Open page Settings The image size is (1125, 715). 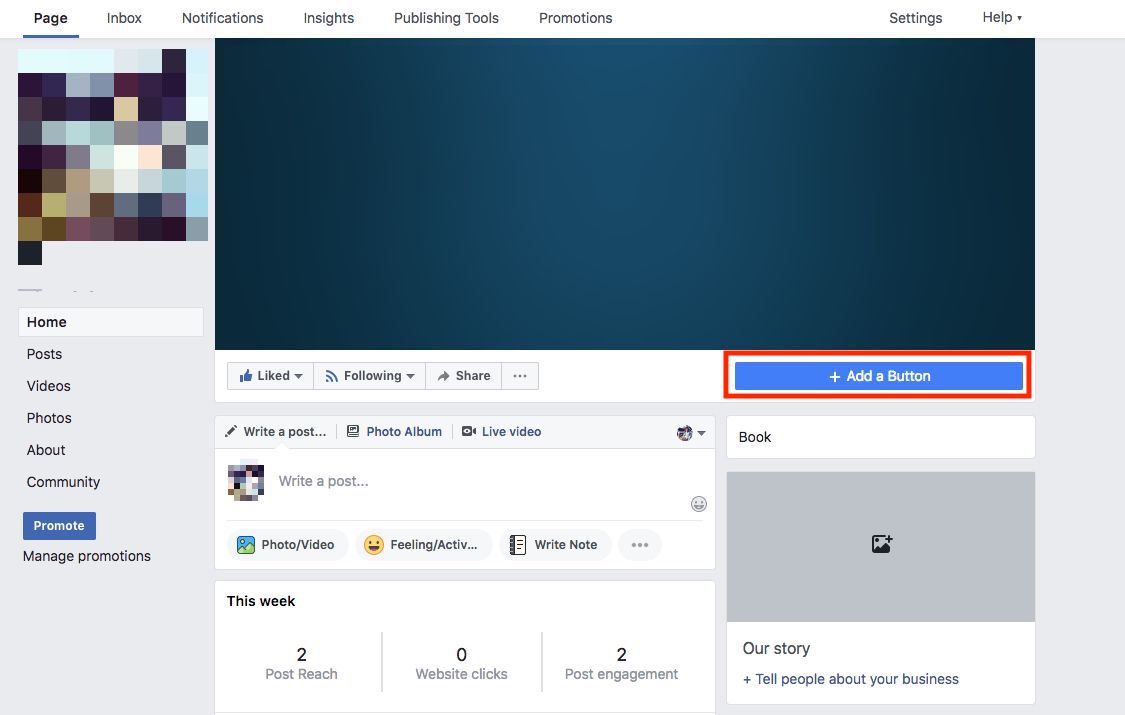(915, 18)
